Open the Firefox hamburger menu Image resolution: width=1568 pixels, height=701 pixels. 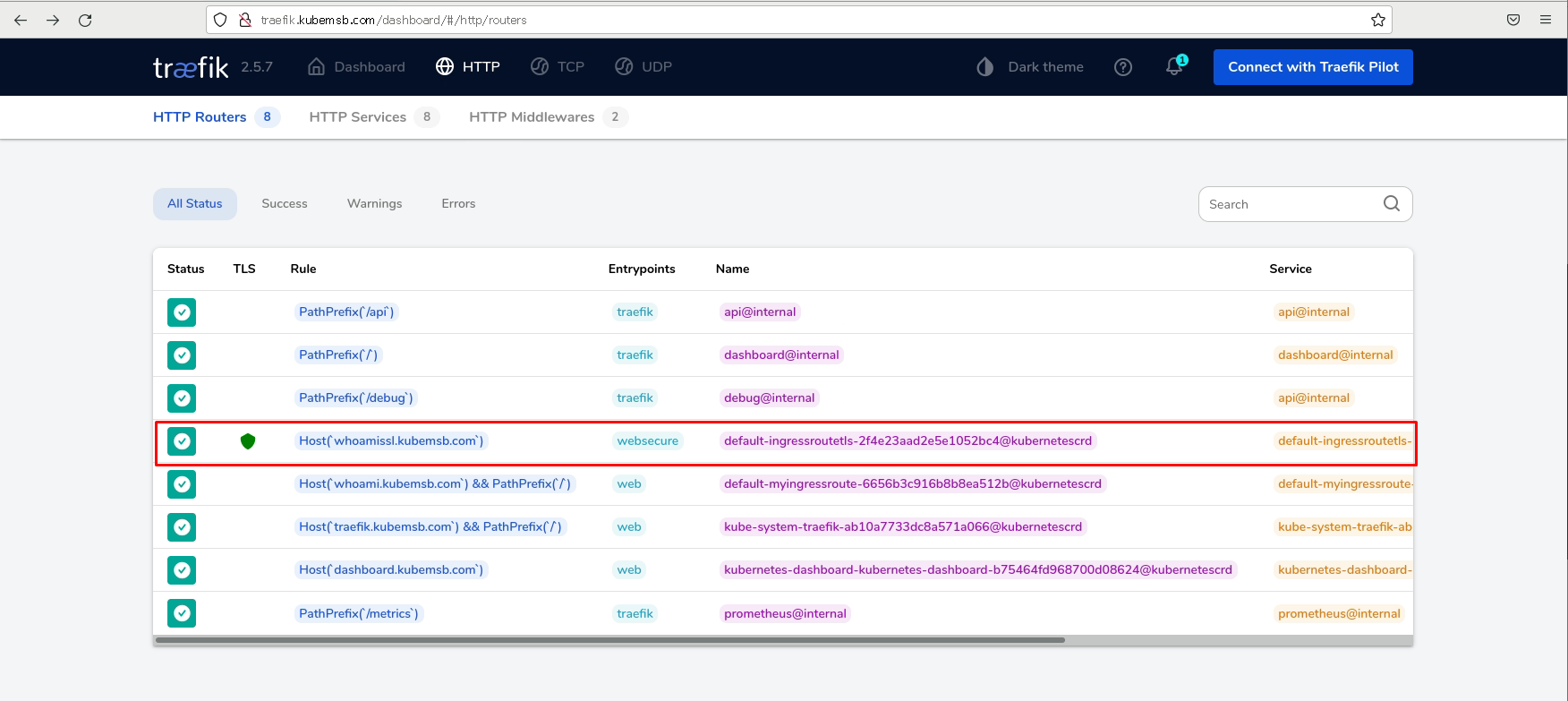(x=1546, y=20)
